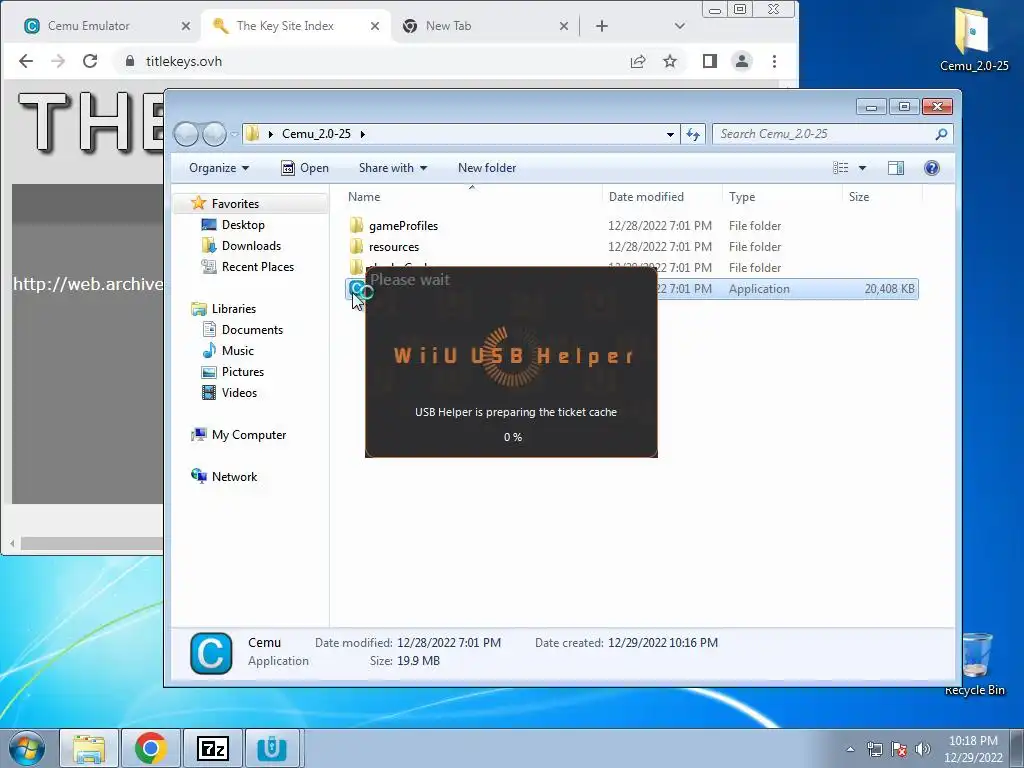Viewport: 1024px width, 768px height.
Task: Select the gameProfiles folder
Action: pos(403,226)
